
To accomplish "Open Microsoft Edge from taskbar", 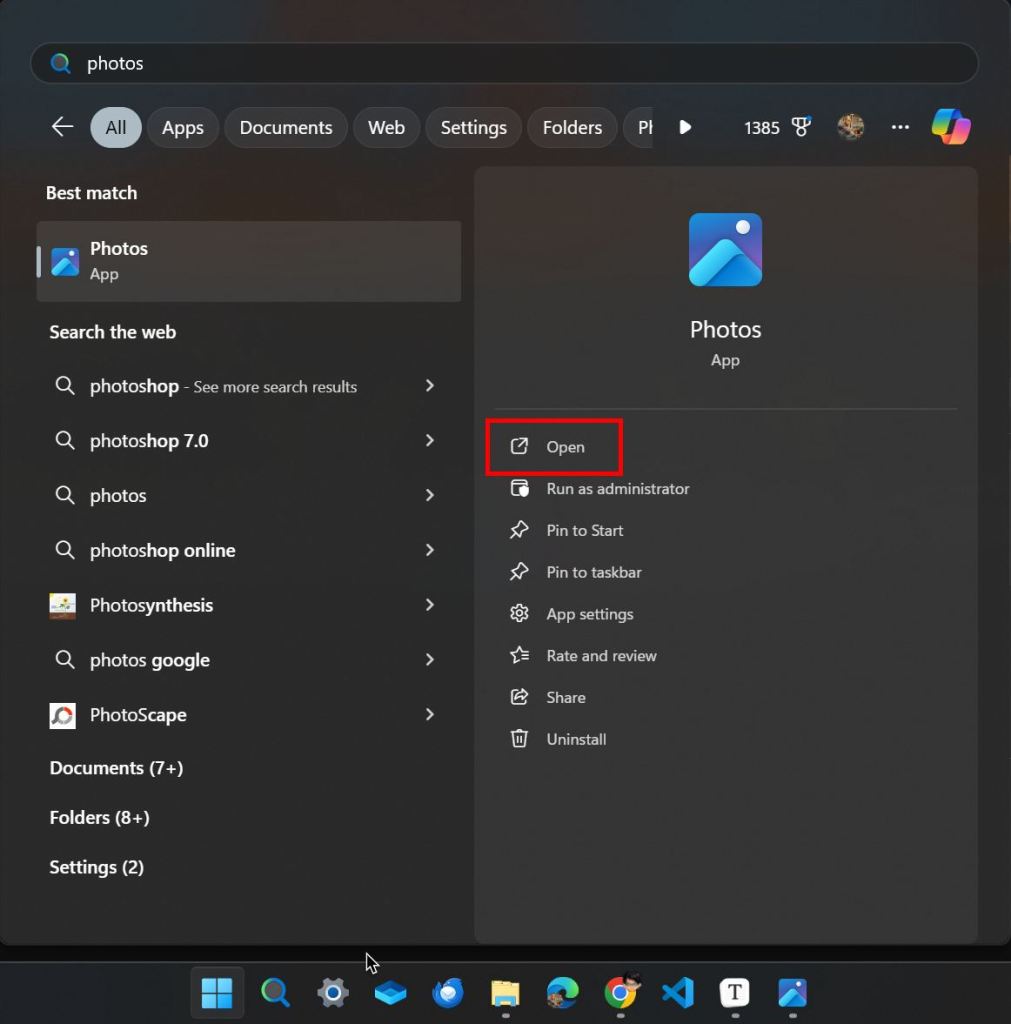I will pos(562,993).
